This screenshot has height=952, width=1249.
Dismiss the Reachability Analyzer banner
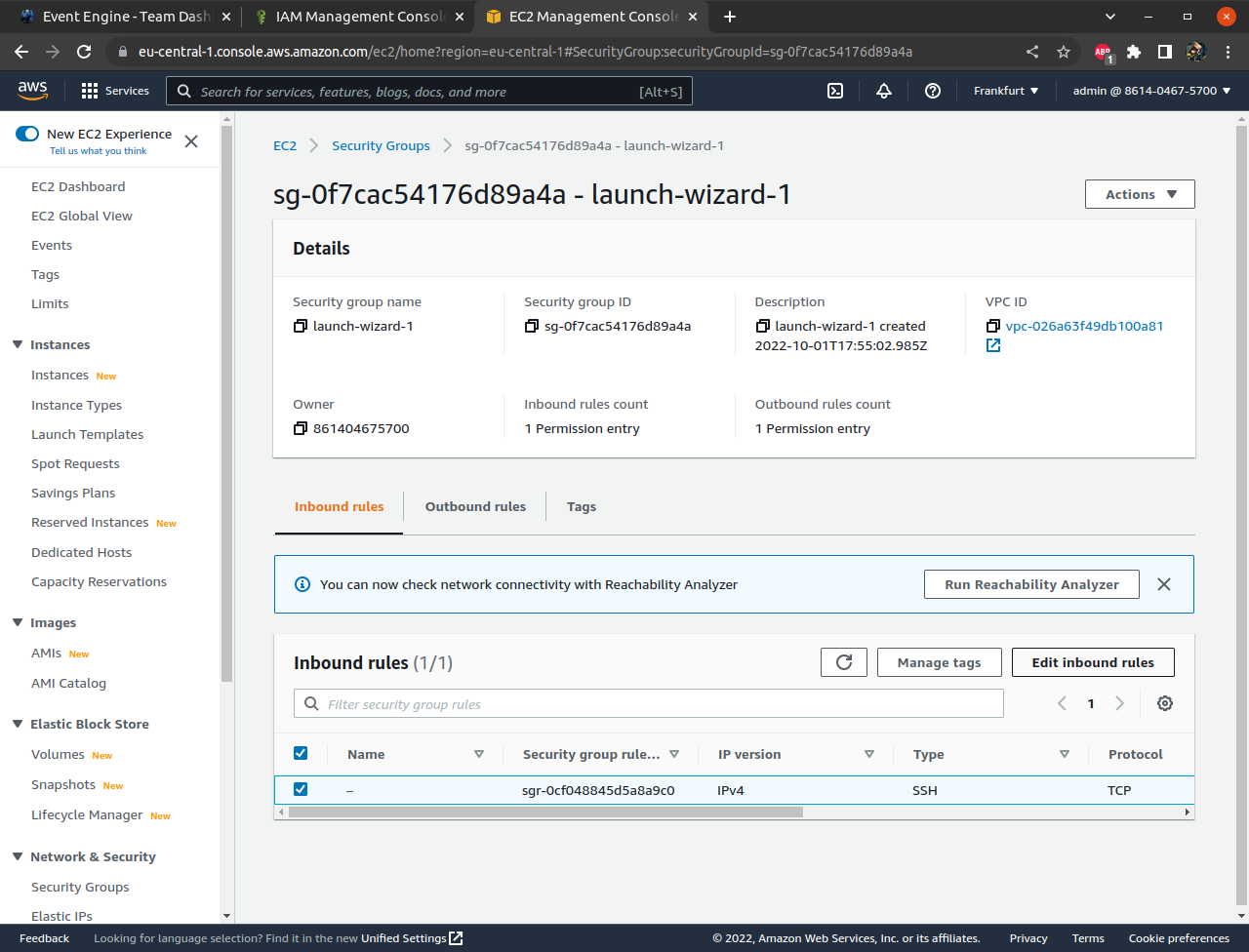[x=1164, y=584]
